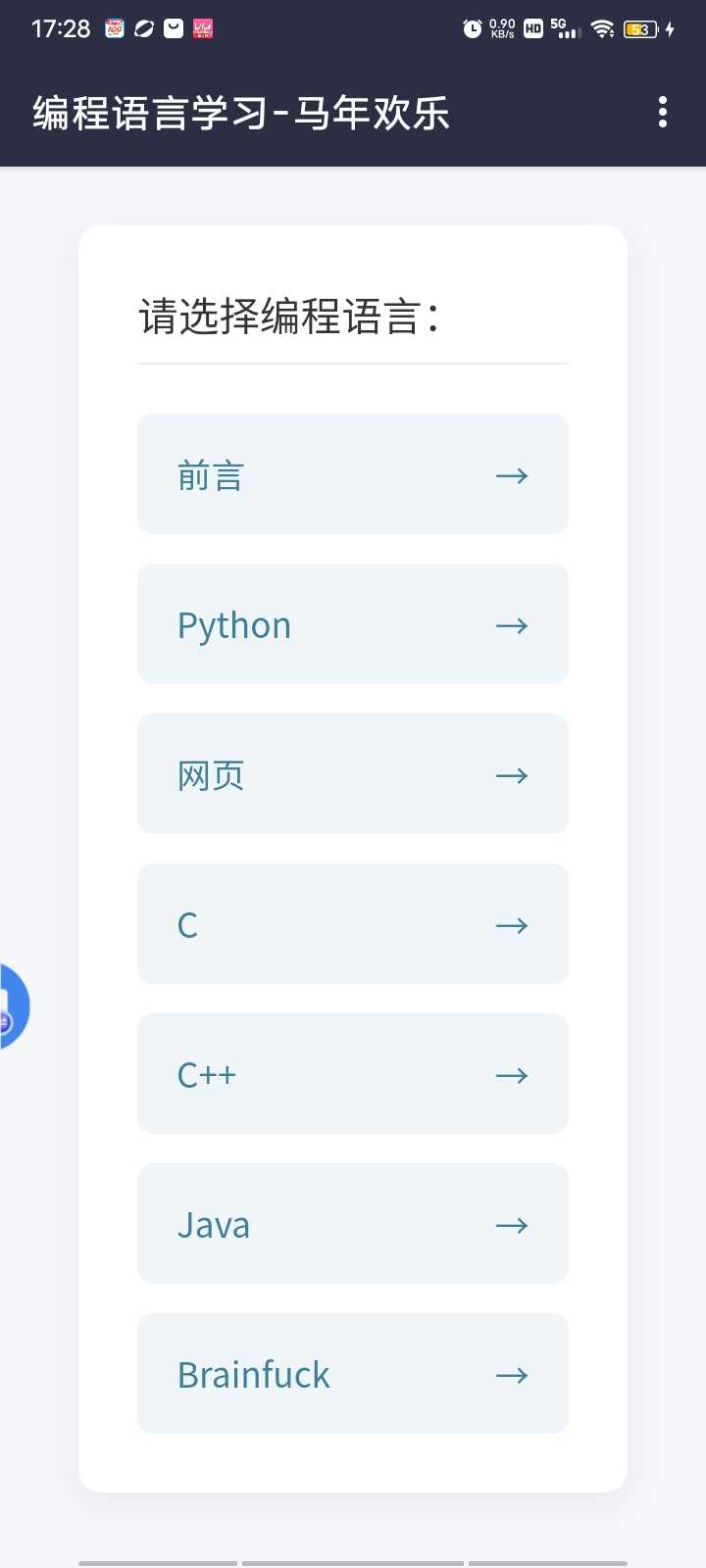Viewport: 706px width, 1568px height.
Task: Open the 网页 web lesson
Action: tap(211, 776)
